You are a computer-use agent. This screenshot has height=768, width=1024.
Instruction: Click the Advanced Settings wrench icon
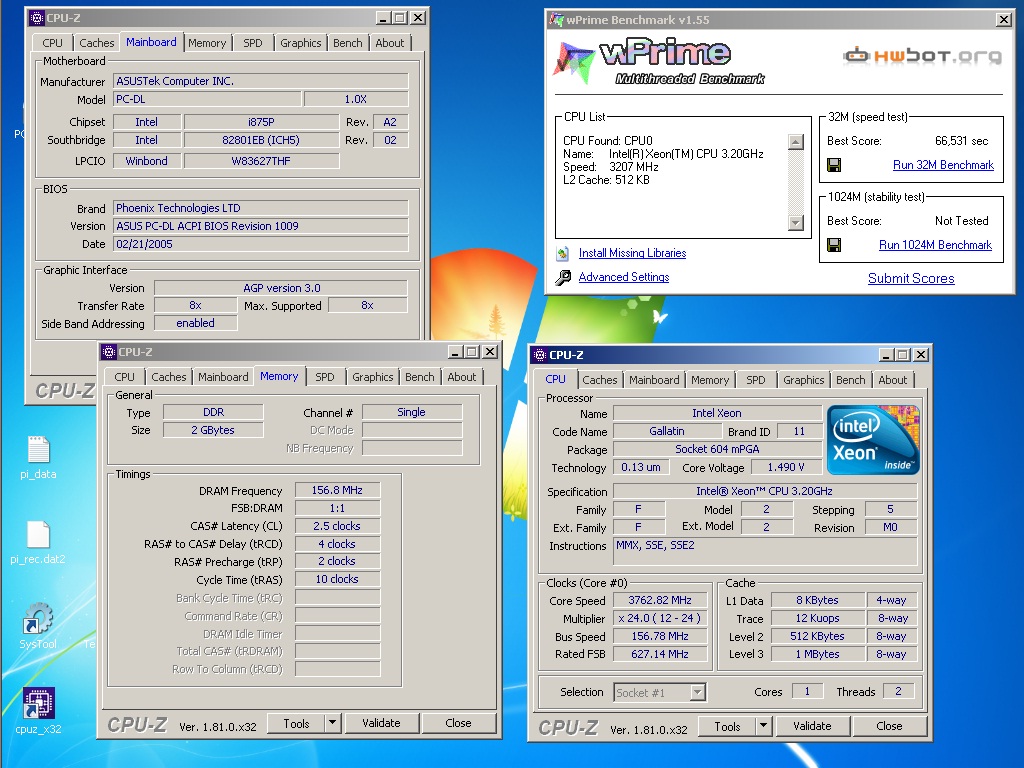point(563,278)
